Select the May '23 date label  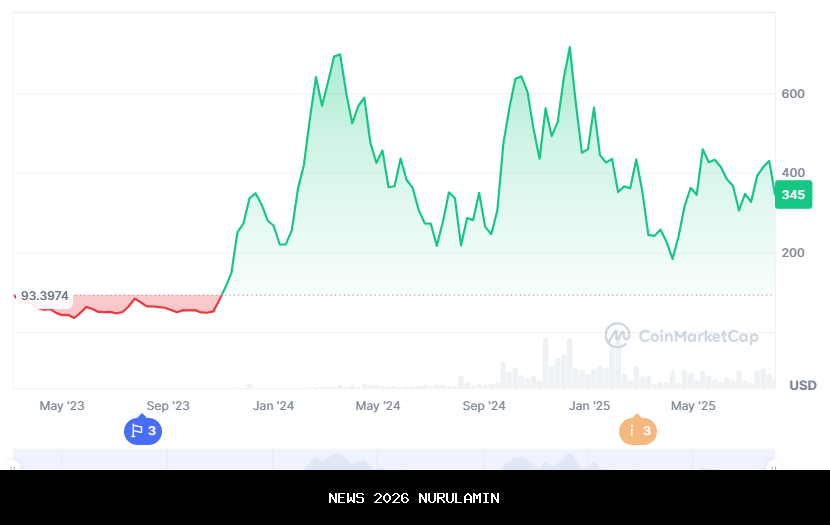click(62, 406)
